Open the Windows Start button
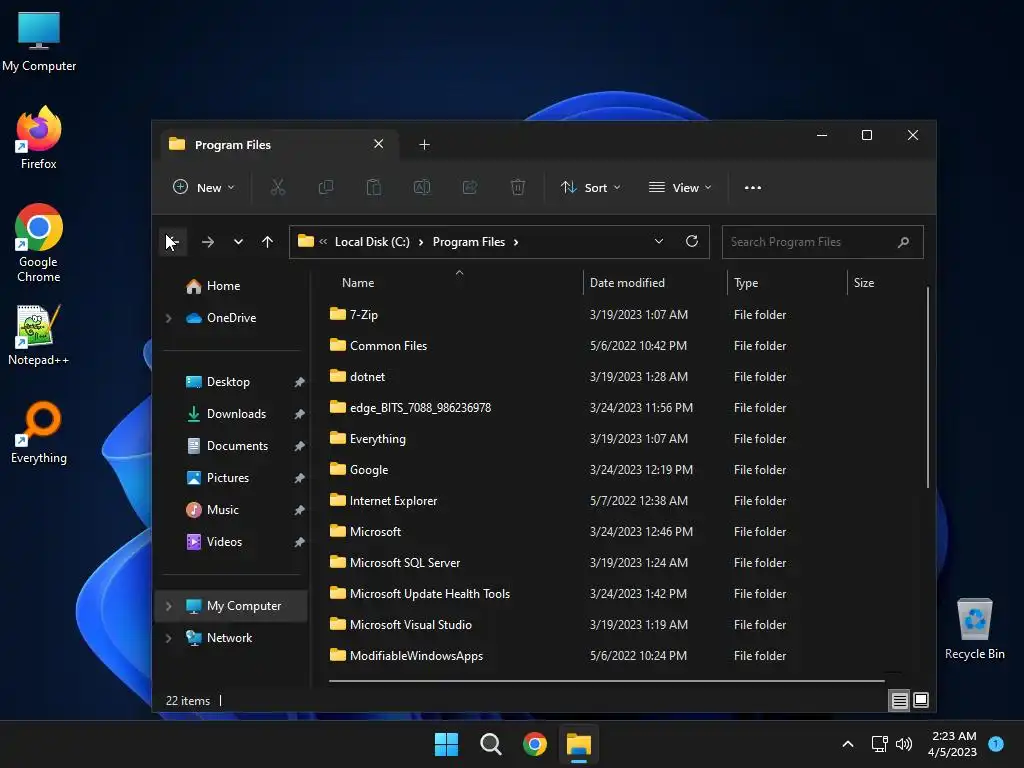 (x=447, y=744)
